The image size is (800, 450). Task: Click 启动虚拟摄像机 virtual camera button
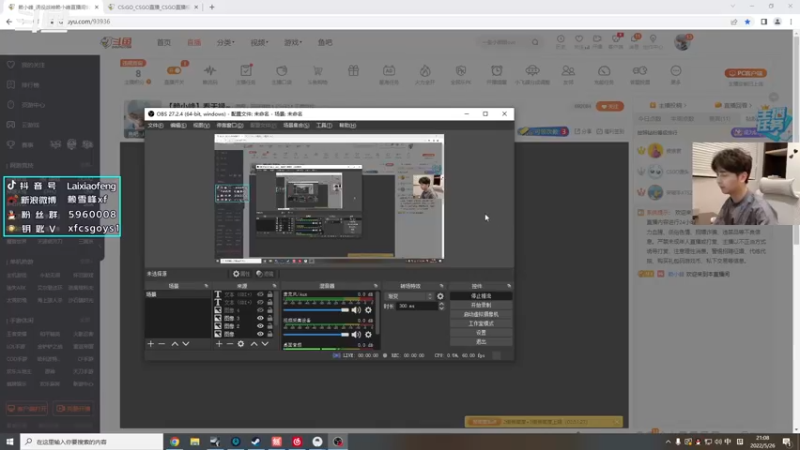[x=481, y=314]
